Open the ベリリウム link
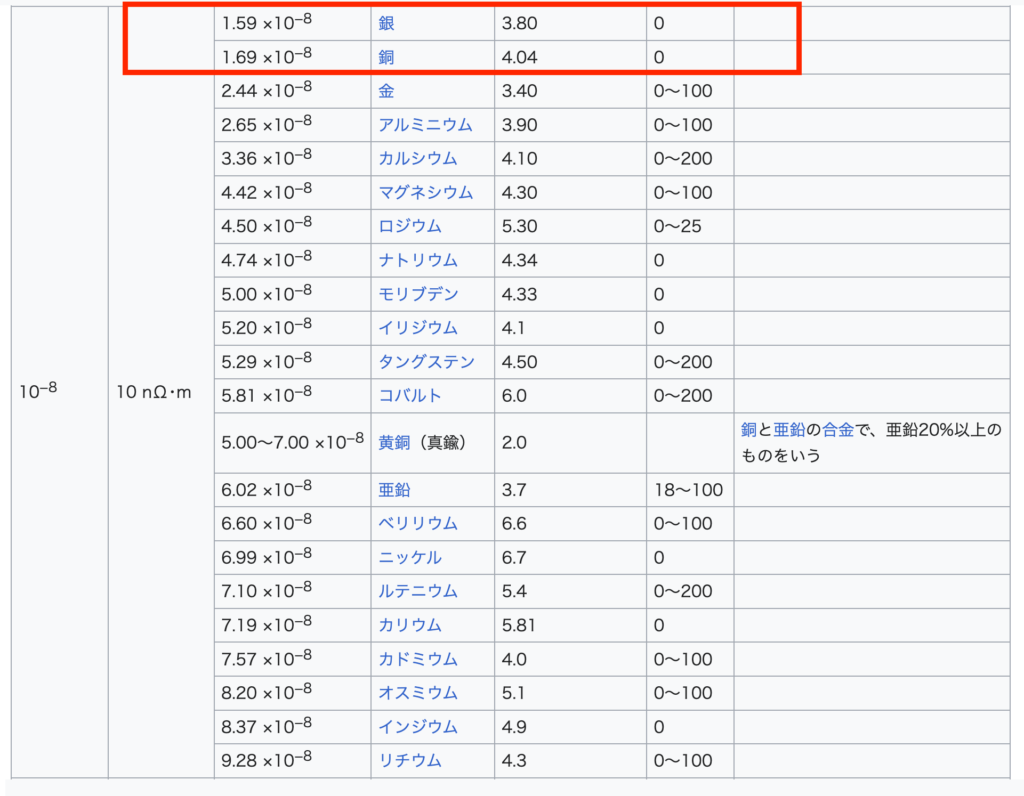1024x796 pixels. 418,524
